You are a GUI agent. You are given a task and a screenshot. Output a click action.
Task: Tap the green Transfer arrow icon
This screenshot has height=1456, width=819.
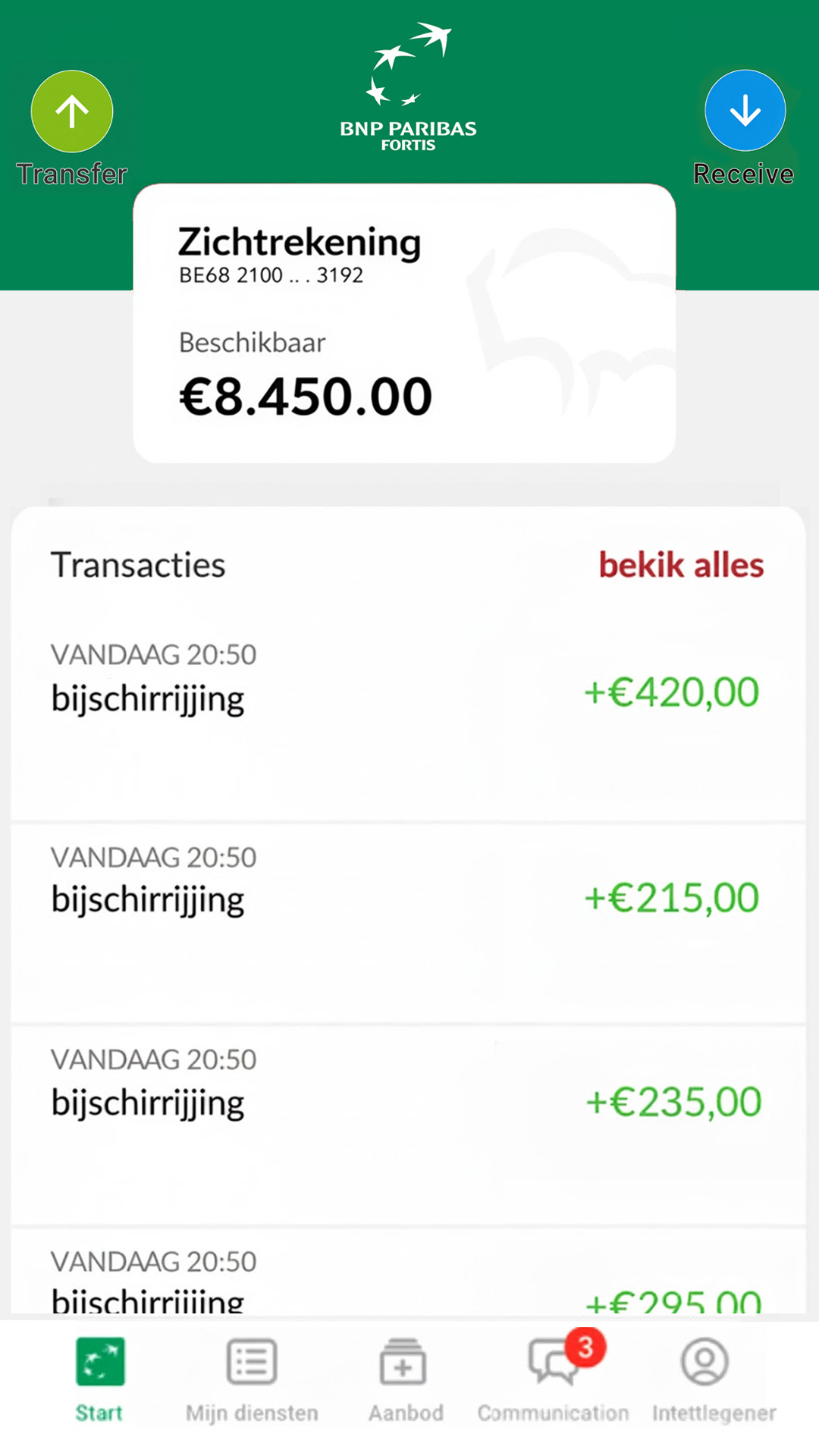point(72,111)
